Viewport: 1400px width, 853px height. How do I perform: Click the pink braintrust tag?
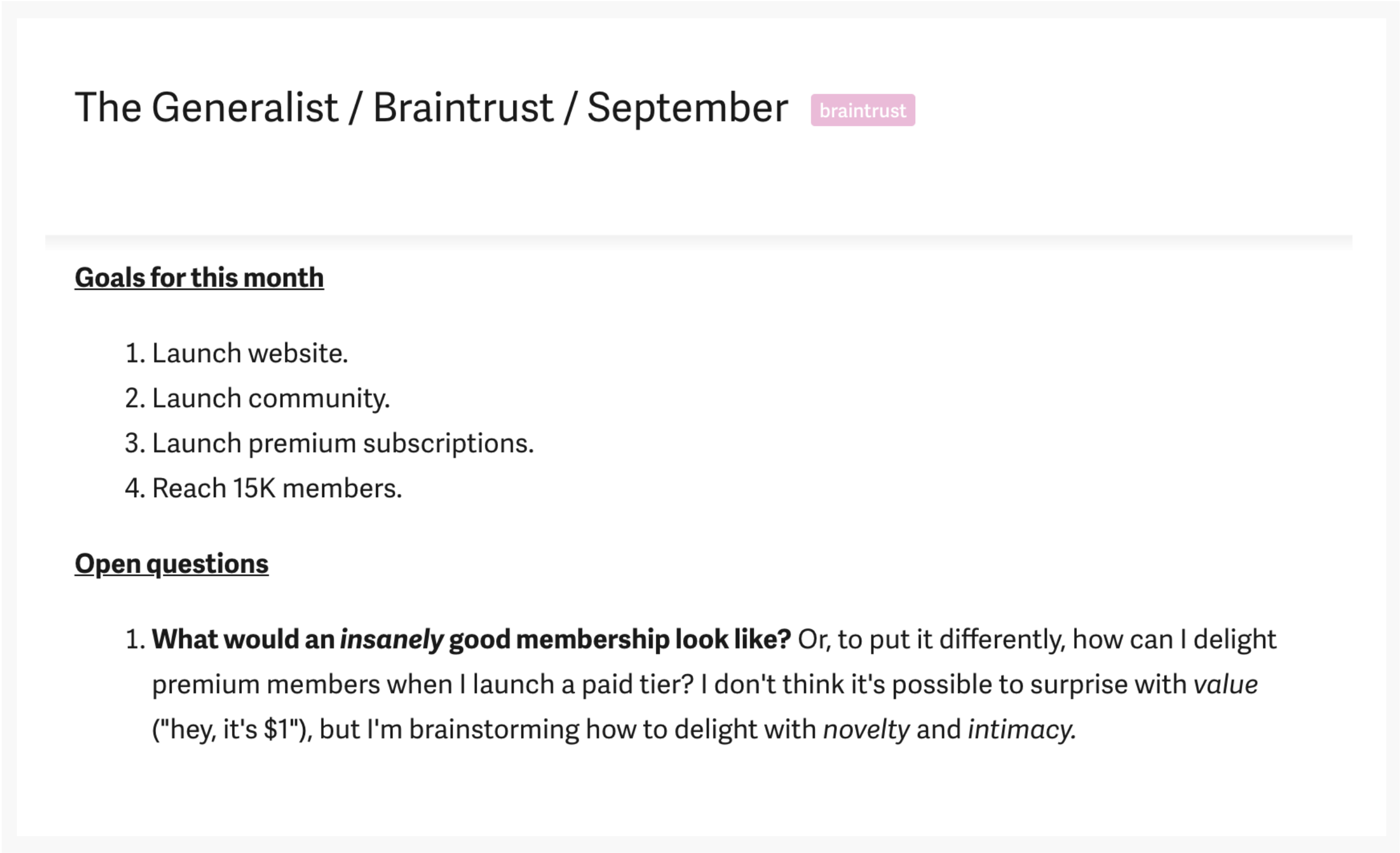coord(862,110)
